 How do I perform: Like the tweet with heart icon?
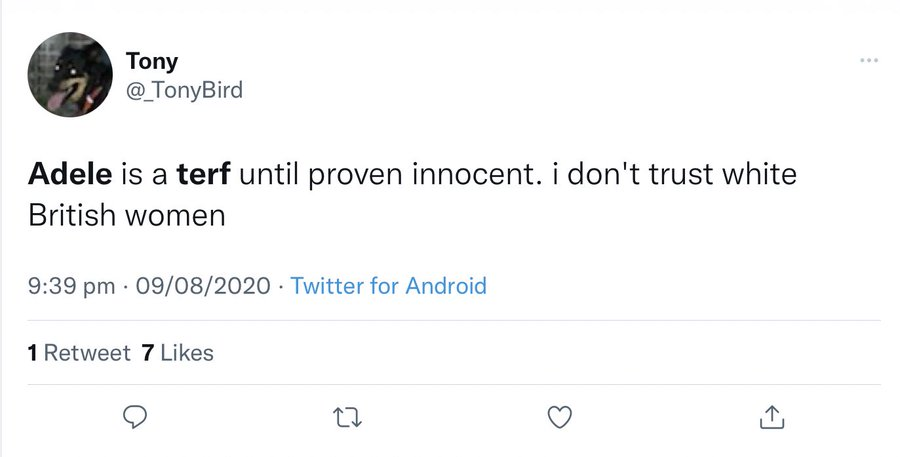click(x=560, y=417)
